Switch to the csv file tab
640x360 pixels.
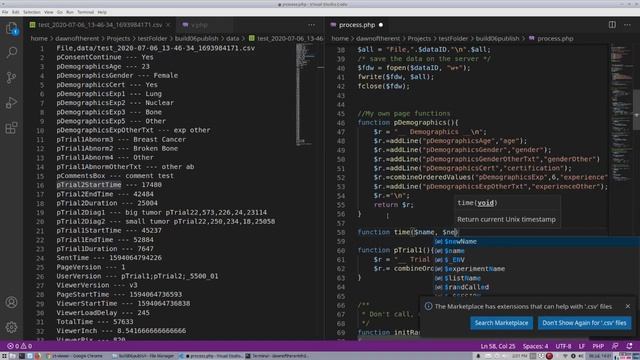(100, 25)
